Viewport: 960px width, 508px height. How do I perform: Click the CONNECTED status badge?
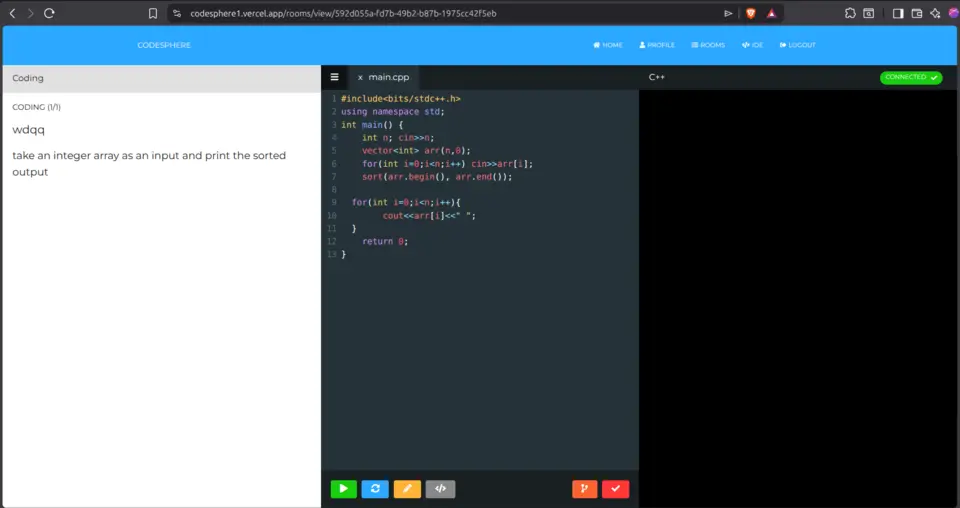click(x=911, y=77)
